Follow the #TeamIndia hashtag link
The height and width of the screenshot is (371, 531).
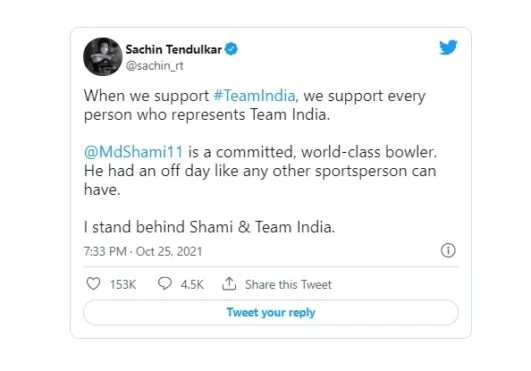point(254,96)
